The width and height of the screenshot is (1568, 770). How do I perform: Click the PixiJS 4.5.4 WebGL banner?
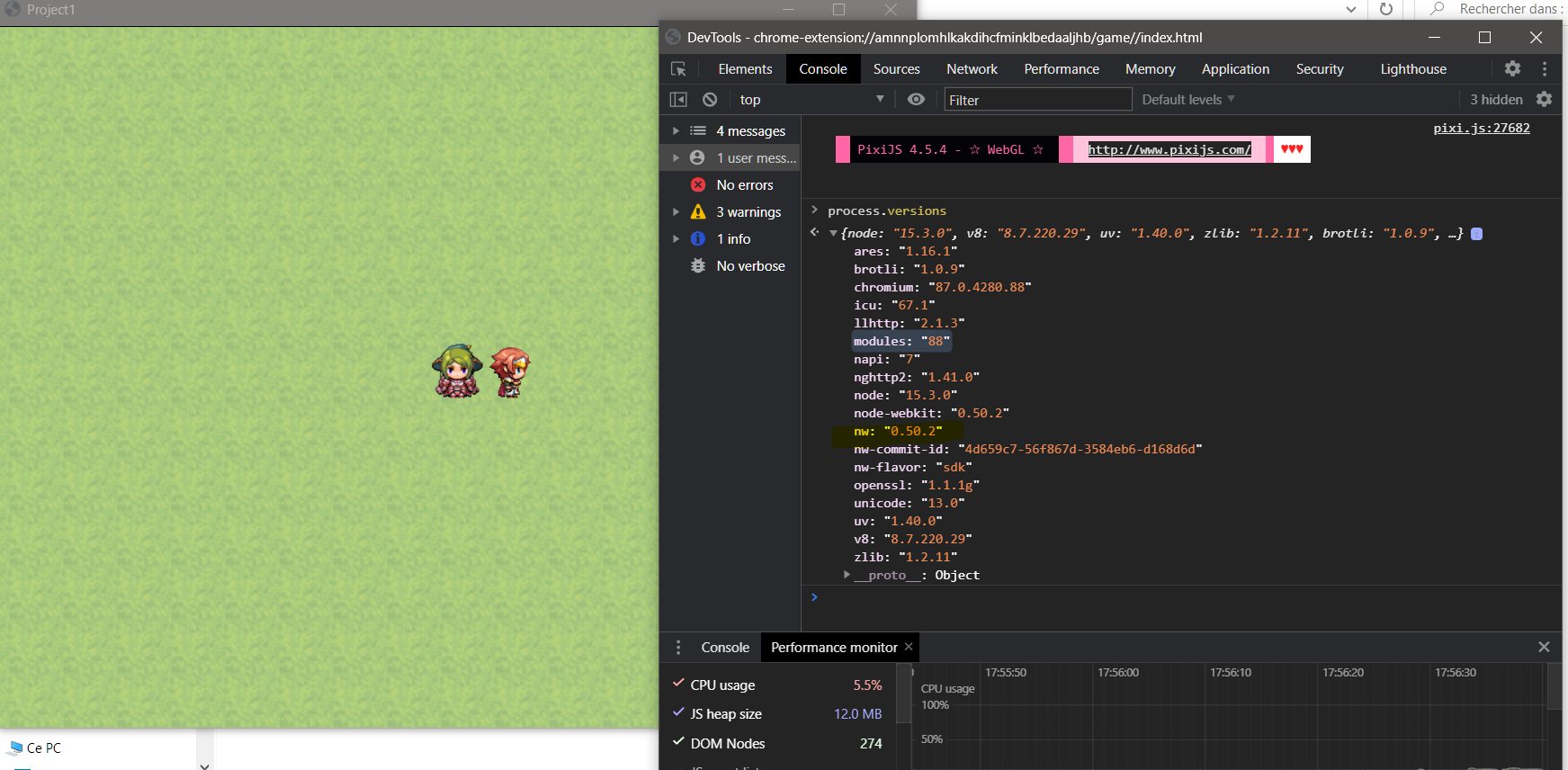pyautogui.click(x=948, y=149)
